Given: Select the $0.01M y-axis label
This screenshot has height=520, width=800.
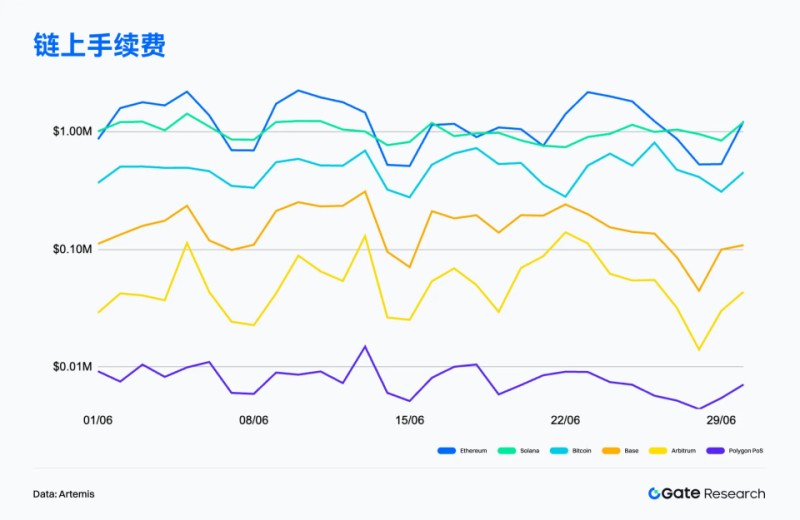Looking at the screenshot, I should click(74, 367).
